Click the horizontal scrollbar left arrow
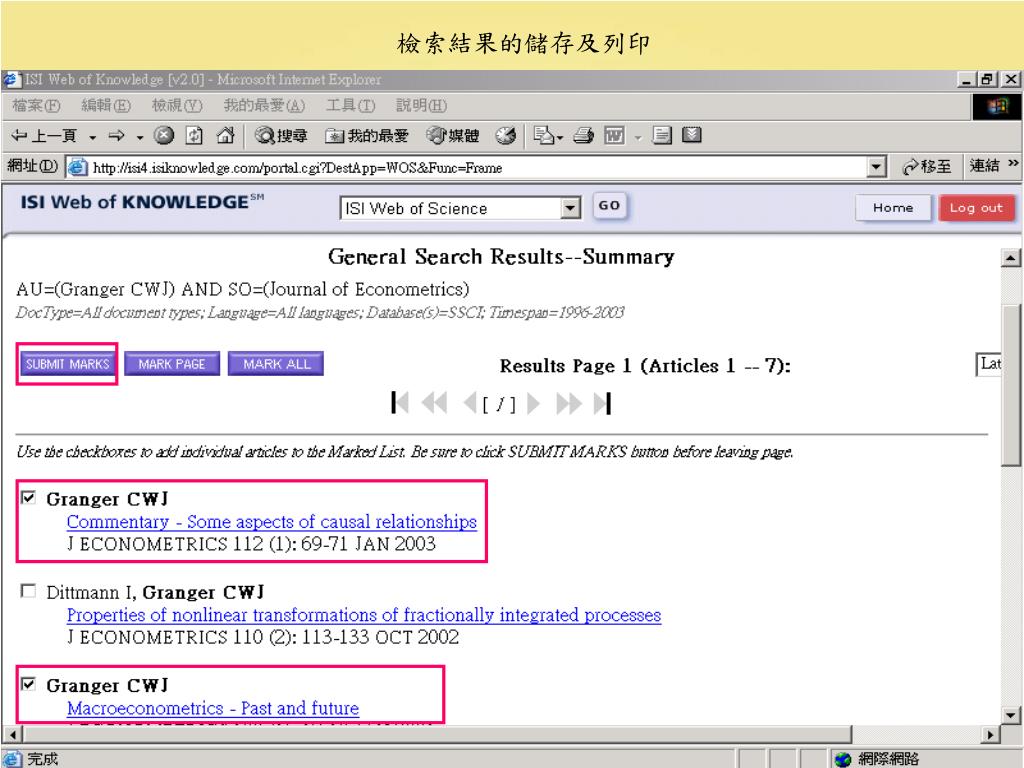The width and height of the screenshot is (1024, 768). click(12, 735)
